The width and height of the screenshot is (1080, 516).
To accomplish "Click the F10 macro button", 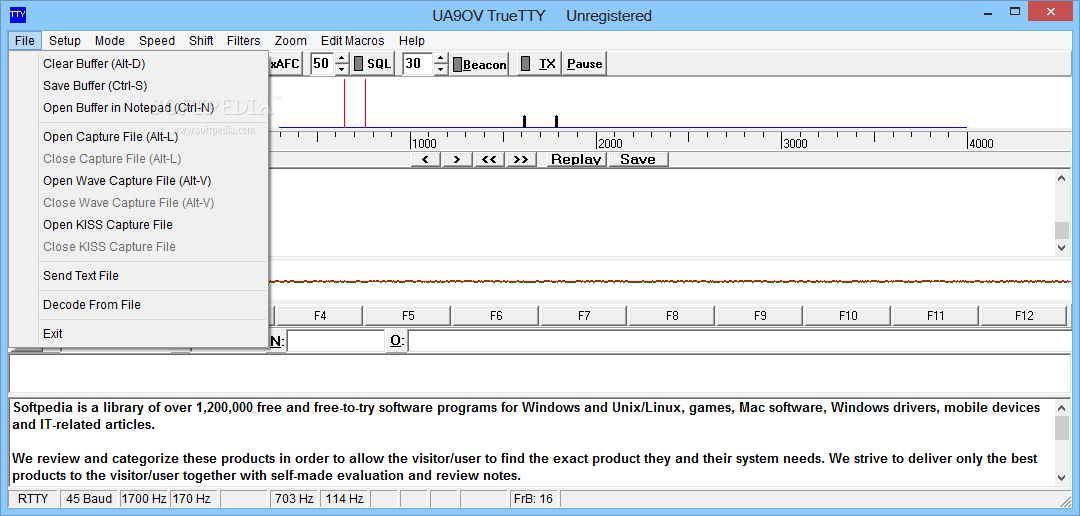I will pyautogui.click(x=848, y=316).
